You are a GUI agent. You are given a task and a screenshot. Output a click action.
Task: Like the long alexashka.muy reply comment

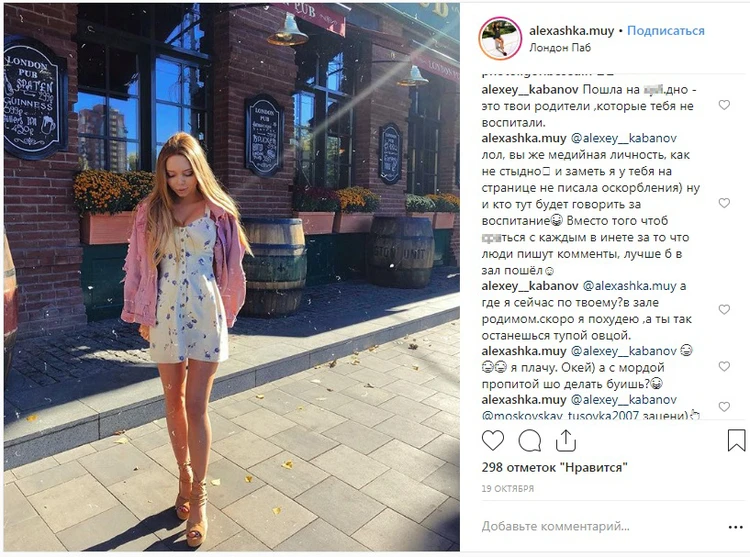(724, 203)
